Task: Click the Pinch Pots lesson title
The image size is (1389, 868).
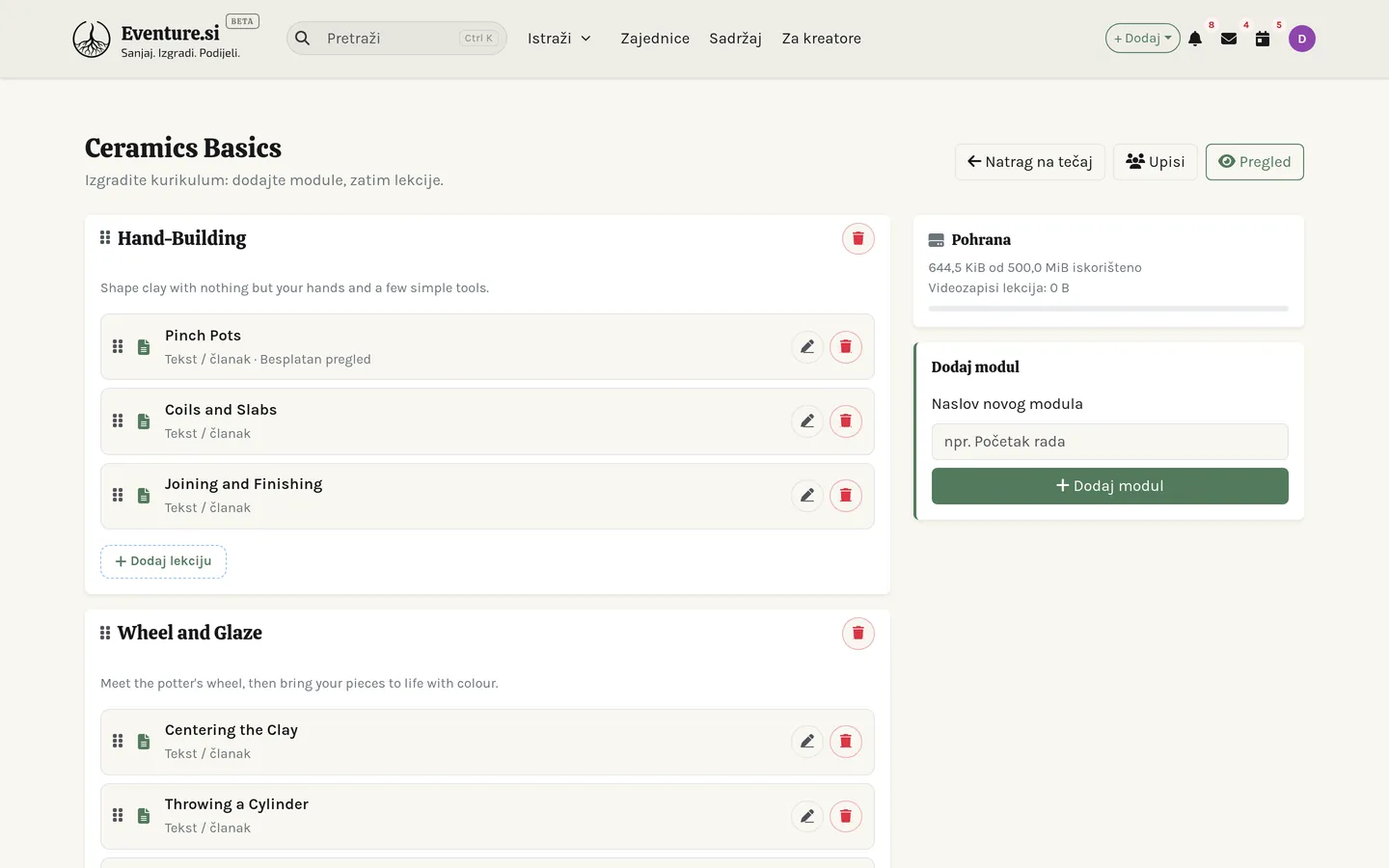Action: pyautogui.click(x=203, y=336)
